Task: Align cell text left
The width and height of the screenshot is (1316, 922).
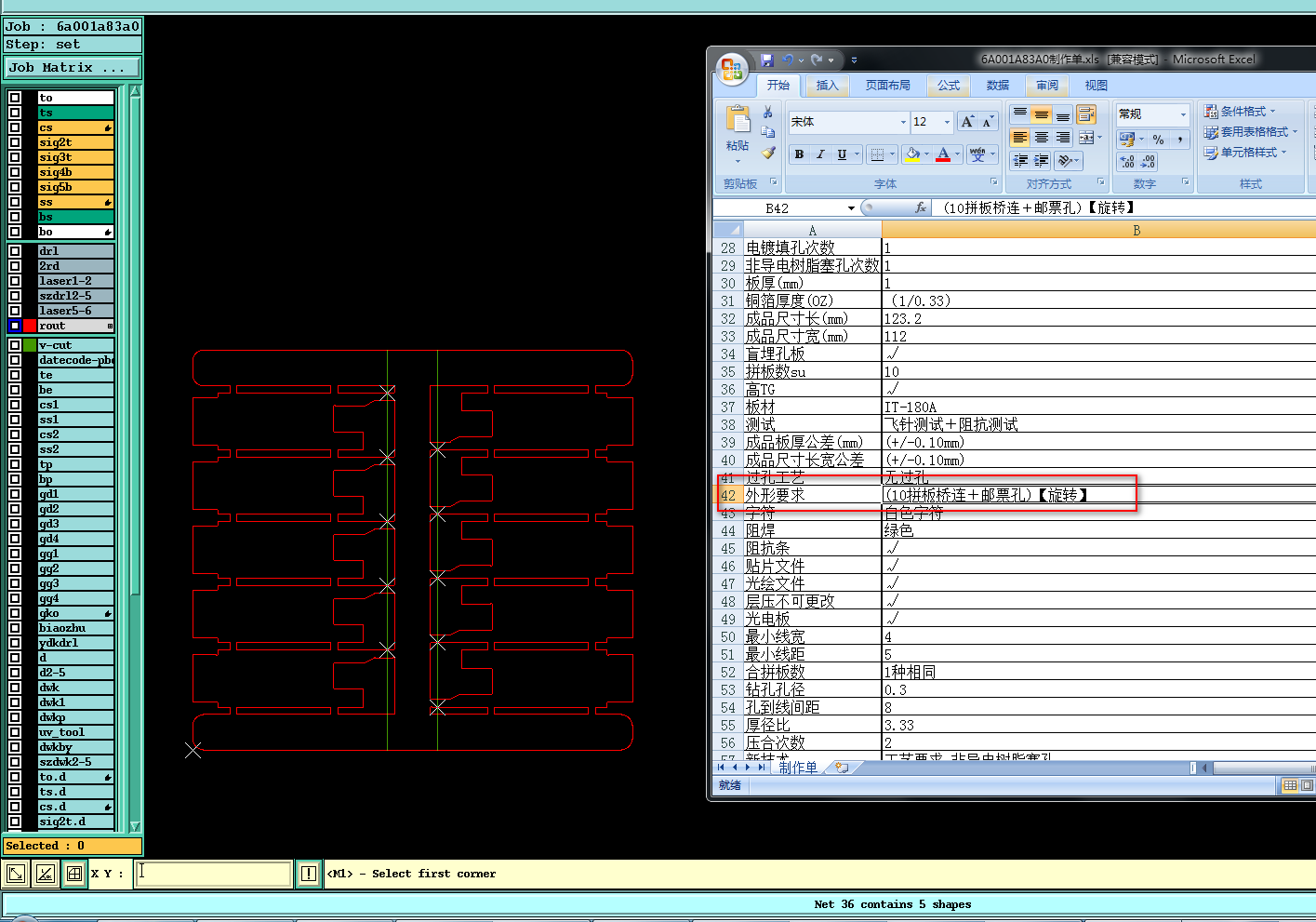Action: [1020, 138]
